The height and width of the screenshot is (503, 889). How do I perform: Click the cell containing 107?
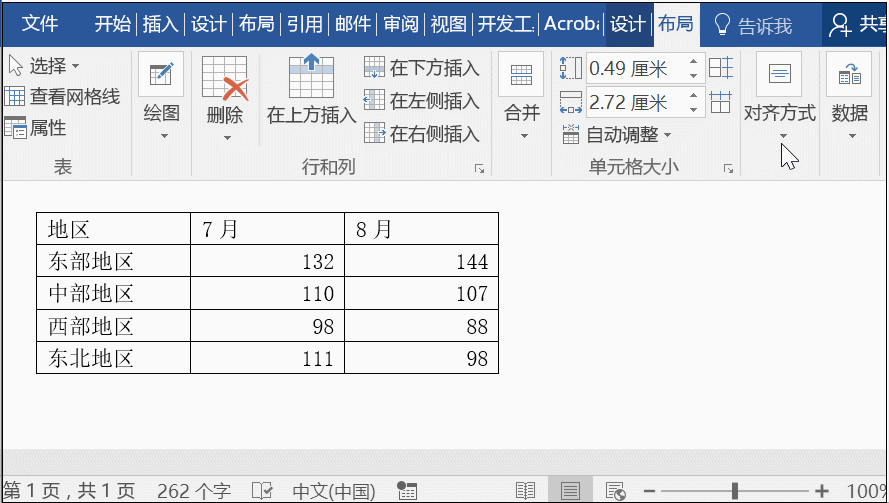coord(421,293)
